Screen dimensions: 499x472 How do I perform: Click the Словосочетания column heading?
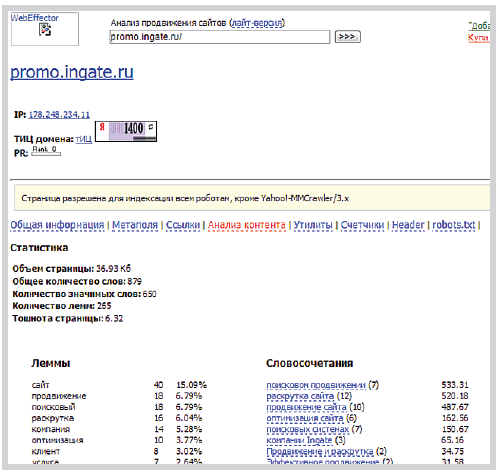[309, 363]
